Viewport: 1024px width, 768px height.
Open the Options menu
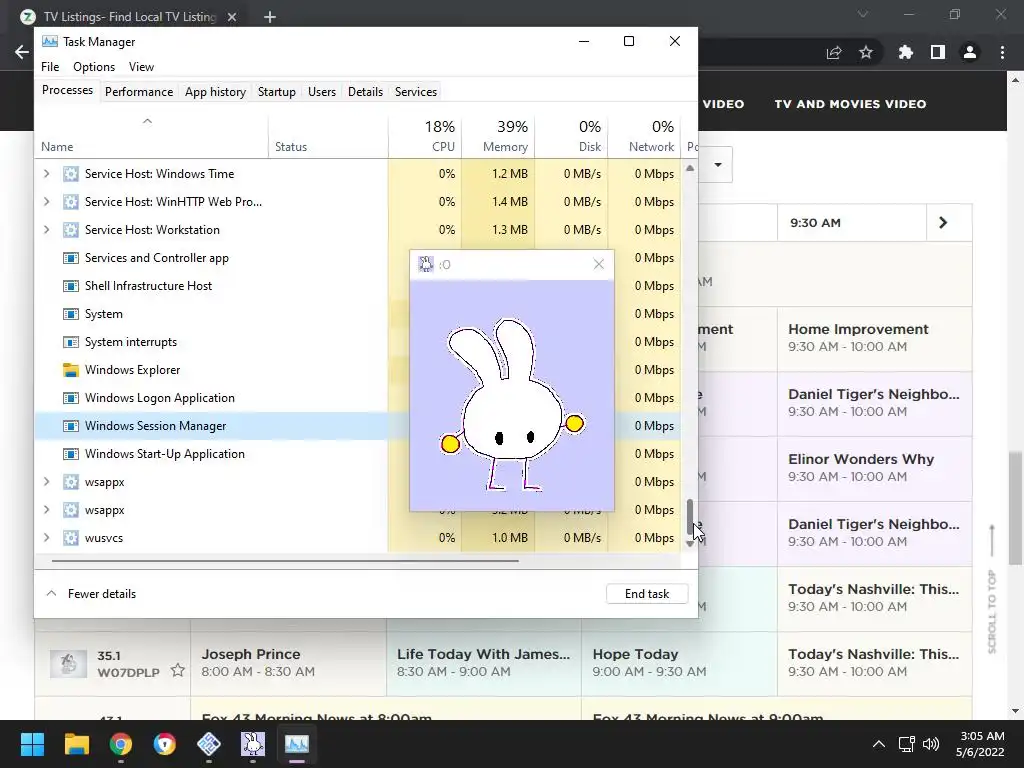pos(94,67)
